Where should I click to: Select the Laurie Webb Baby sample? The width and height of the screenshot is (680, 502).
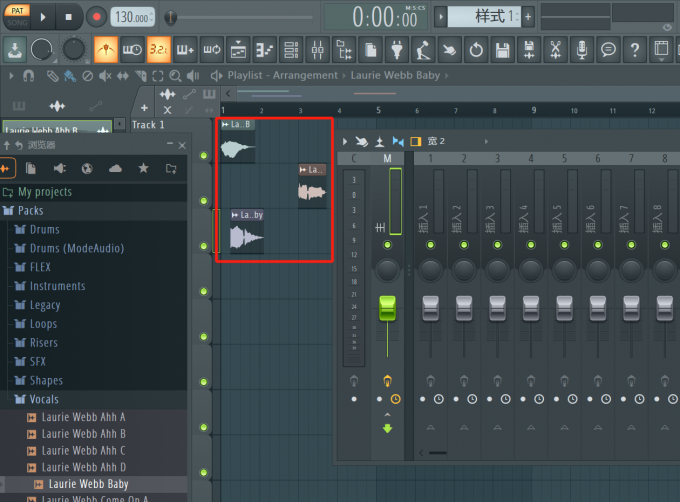[x=88, y=484]
